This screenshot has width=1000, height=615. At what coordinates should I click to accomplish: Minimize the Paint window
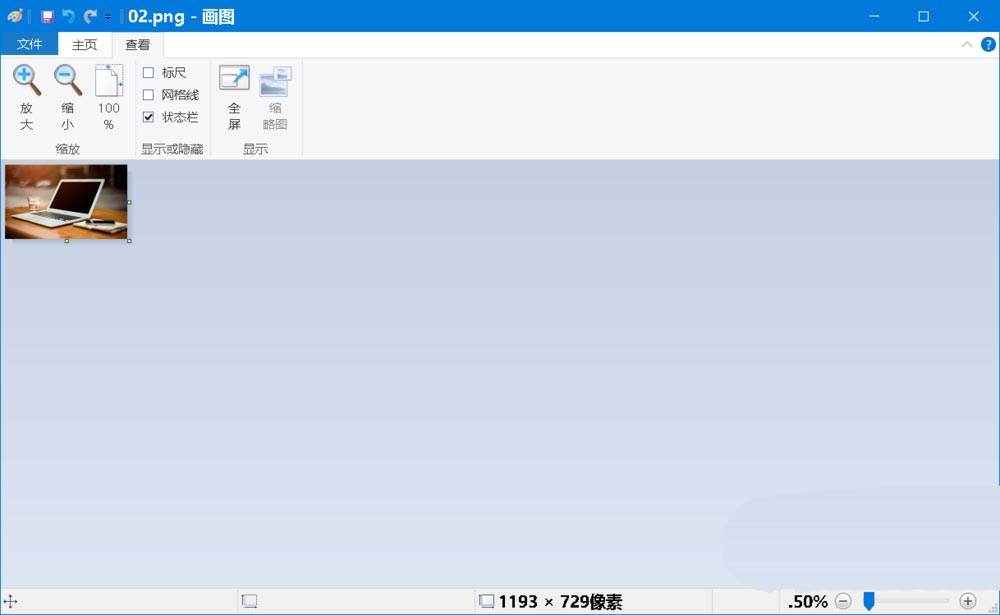point(874,16)
